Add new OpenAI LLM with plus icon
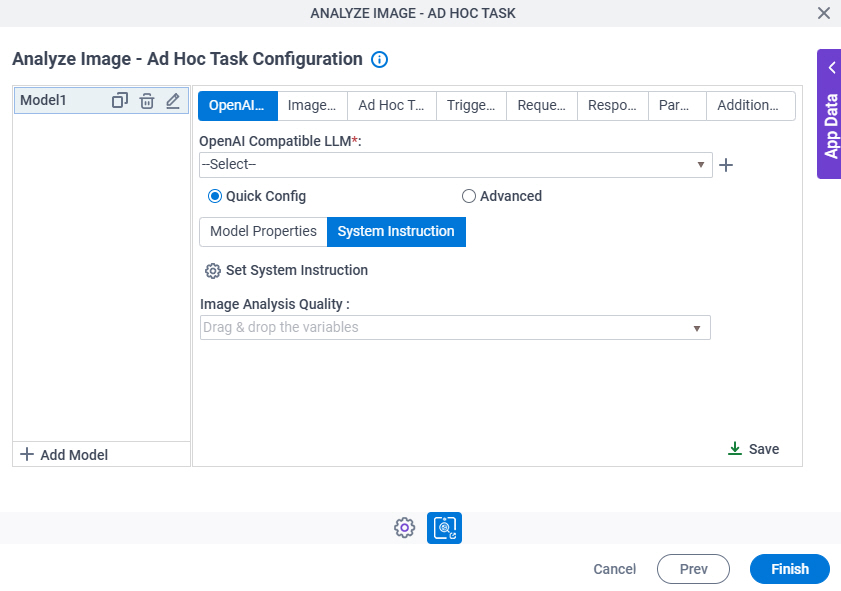The image size is (841, 591). point(726,165)
